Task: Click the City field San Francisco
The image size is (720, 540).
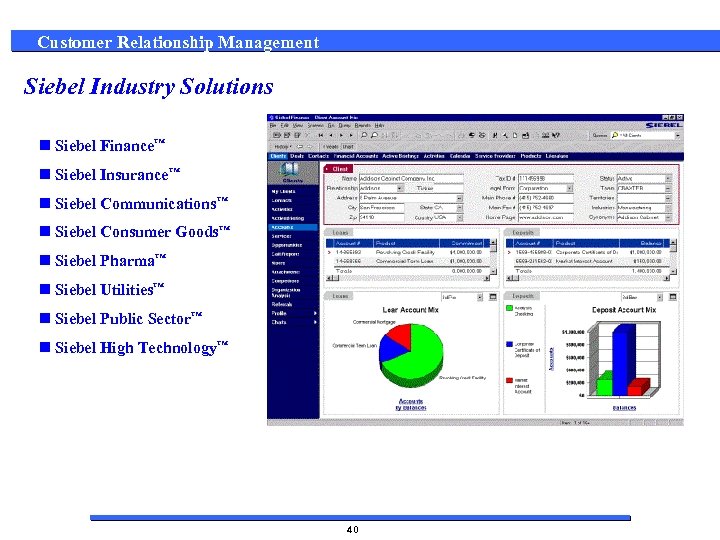Action: [382, 208]
